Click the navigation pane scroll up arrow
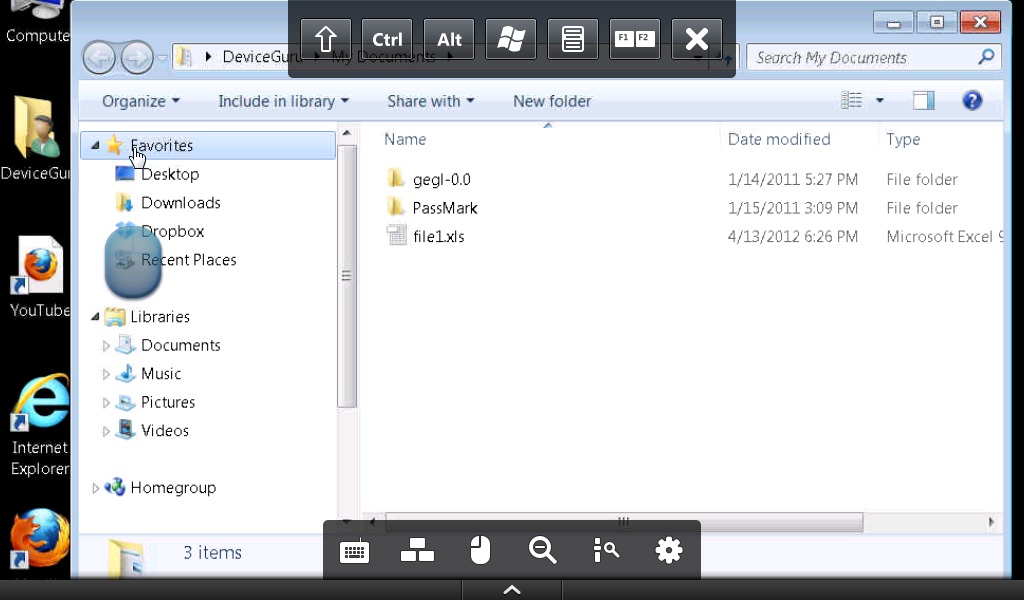Viewport: 1024px width, 600px height. 347,134
